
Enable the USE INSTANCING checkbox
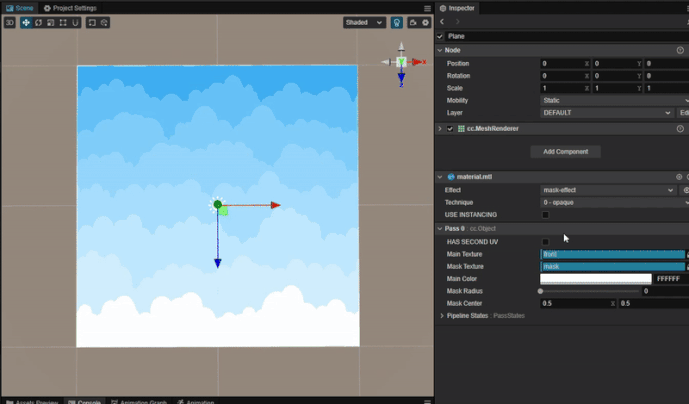click(545, 215)
